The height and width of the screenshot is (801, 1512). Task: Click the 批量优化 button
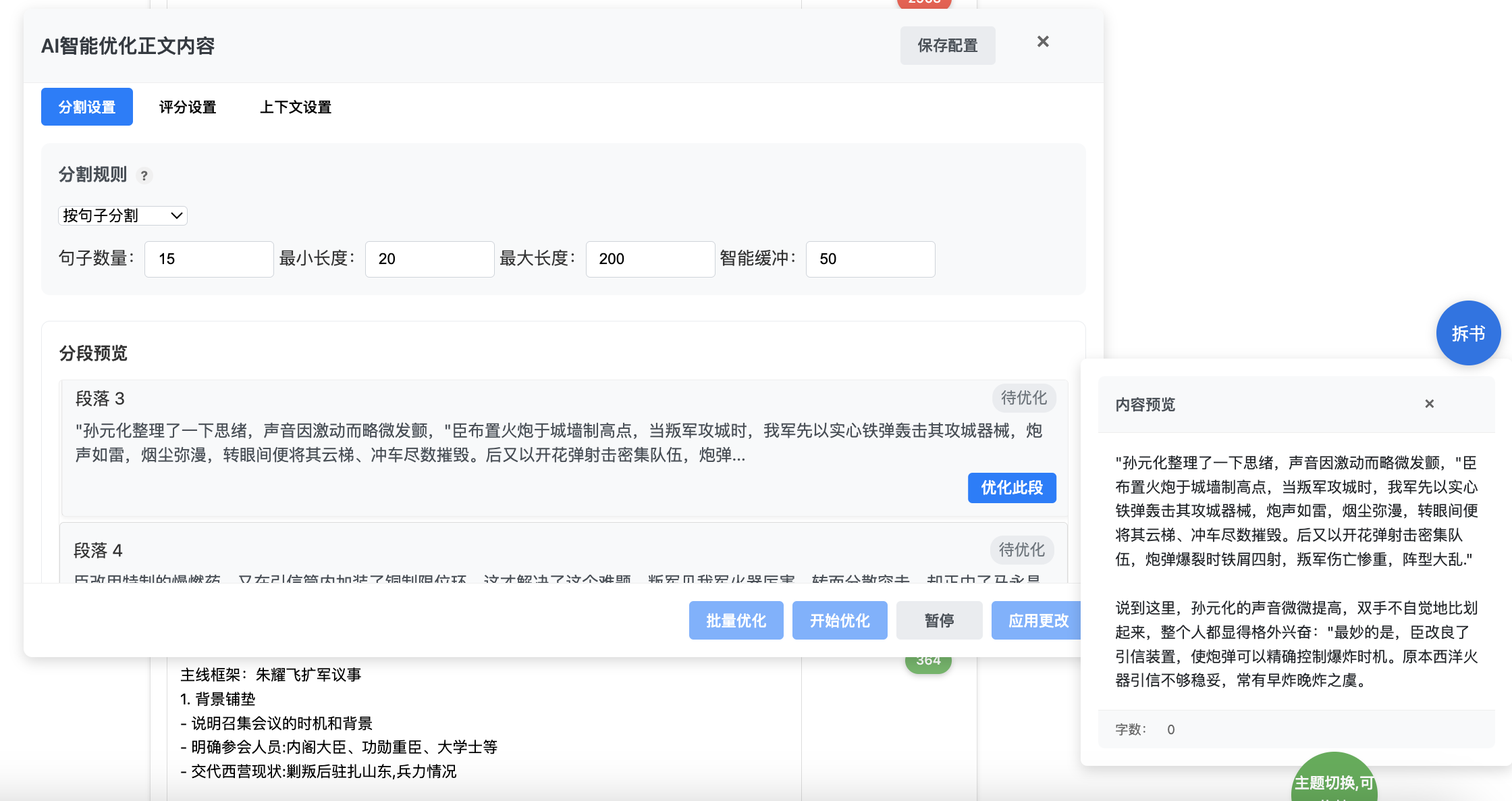pos(736,620)
